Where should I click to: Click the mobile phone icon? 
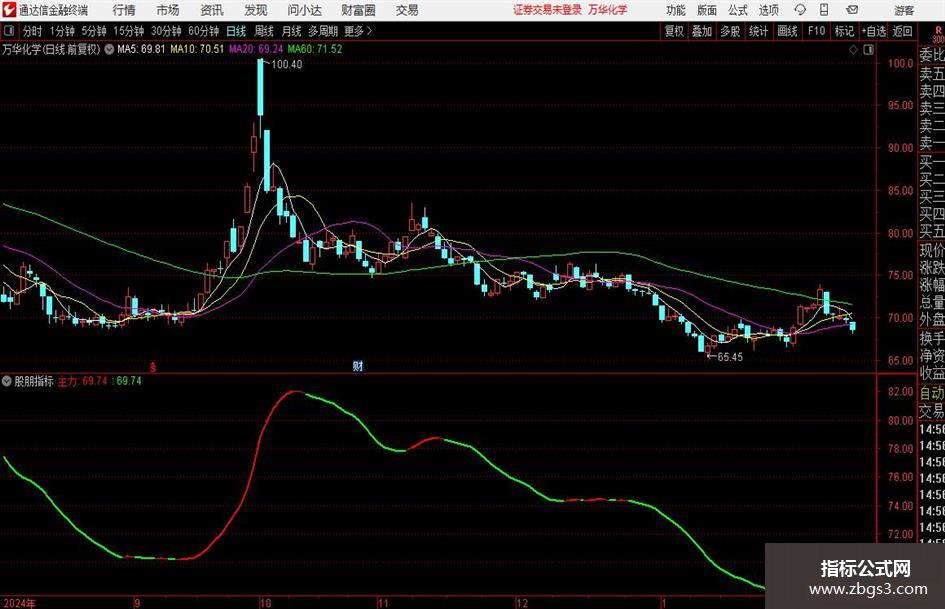point(824,10)
